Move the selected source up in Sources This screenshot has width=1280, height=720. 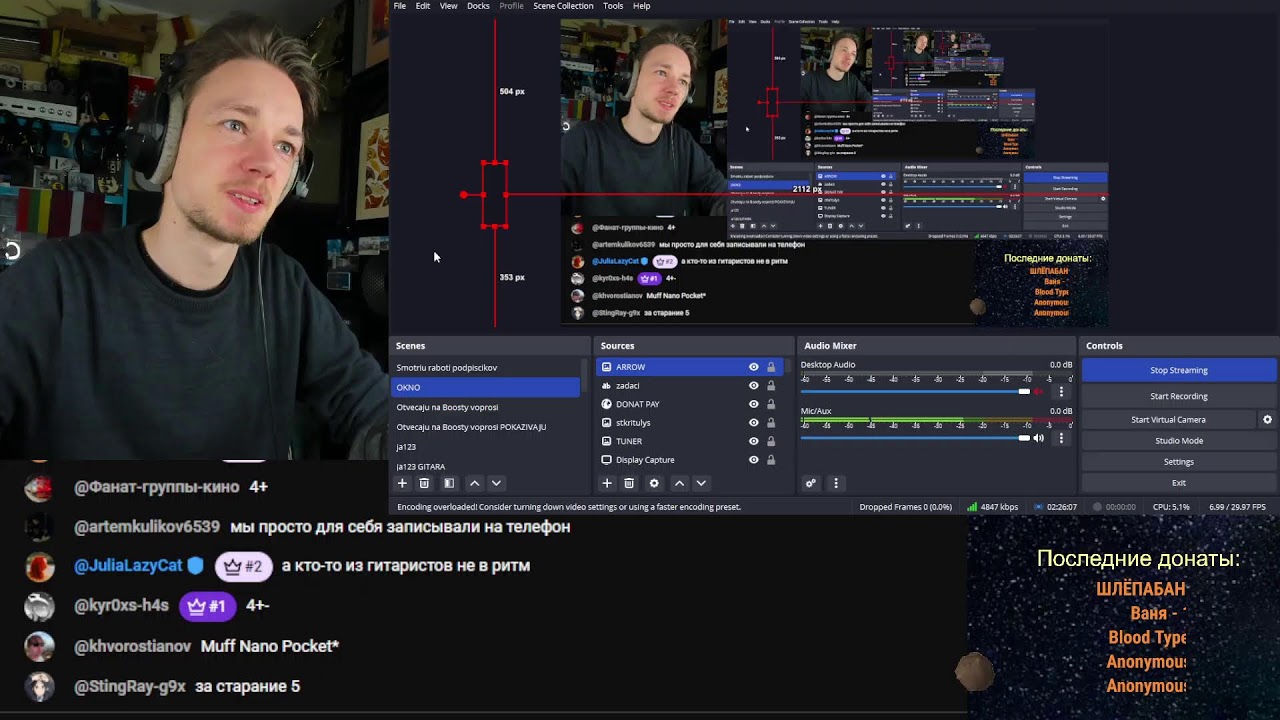pos(679,483)
